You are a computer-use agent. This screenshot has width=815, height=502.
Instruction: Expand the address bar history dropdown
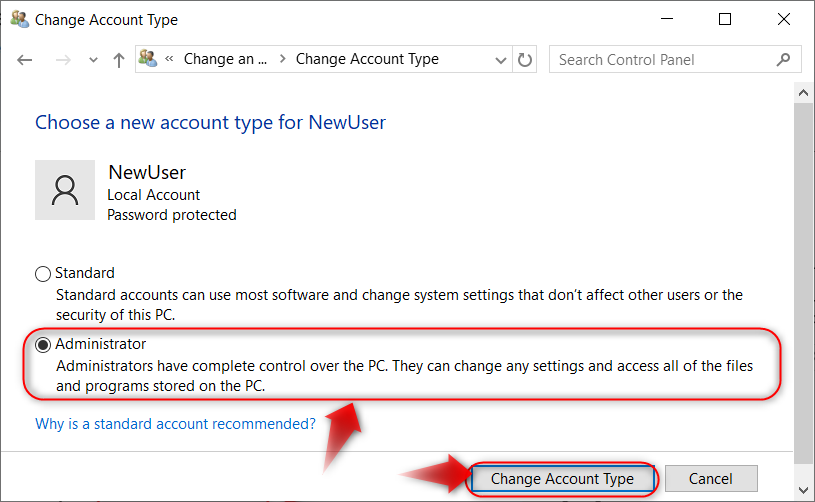(x=502, y=60)
